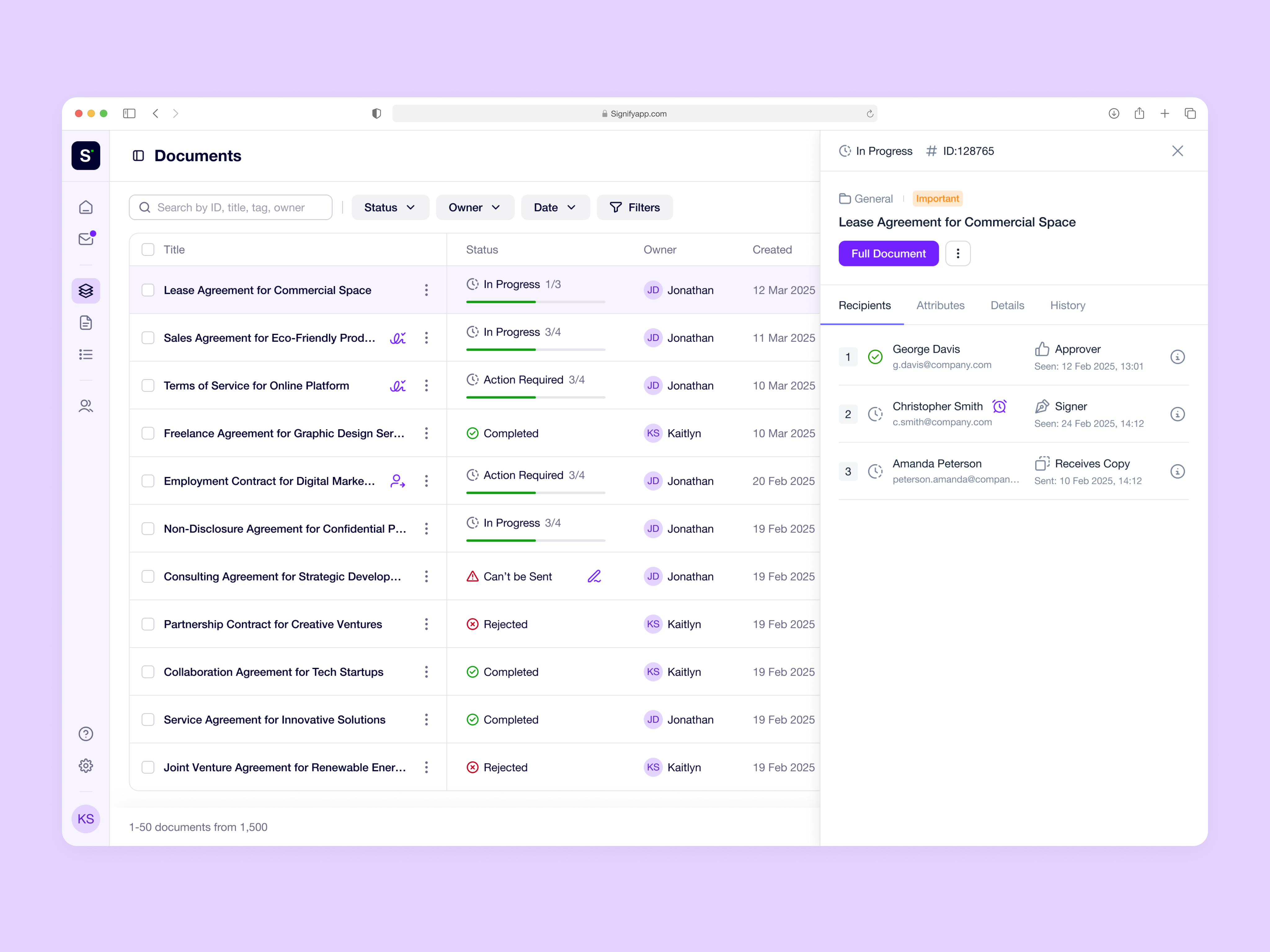Click the list icon in left sidebar

[x=86, y=355]
